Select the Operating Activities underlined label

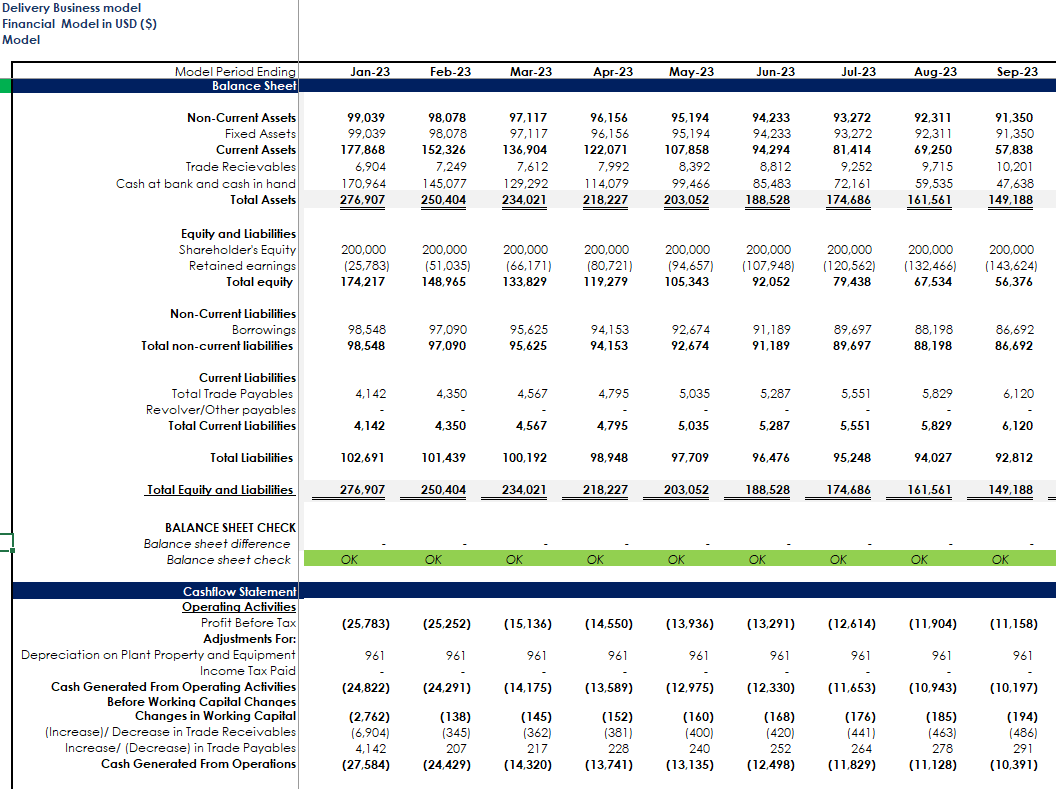(239, 607)
